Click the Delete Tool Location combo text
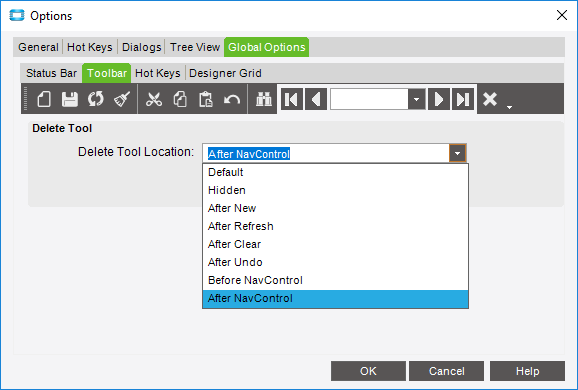Image resolution: width=578 pixels, height=390 pixels. click(249, 154)
